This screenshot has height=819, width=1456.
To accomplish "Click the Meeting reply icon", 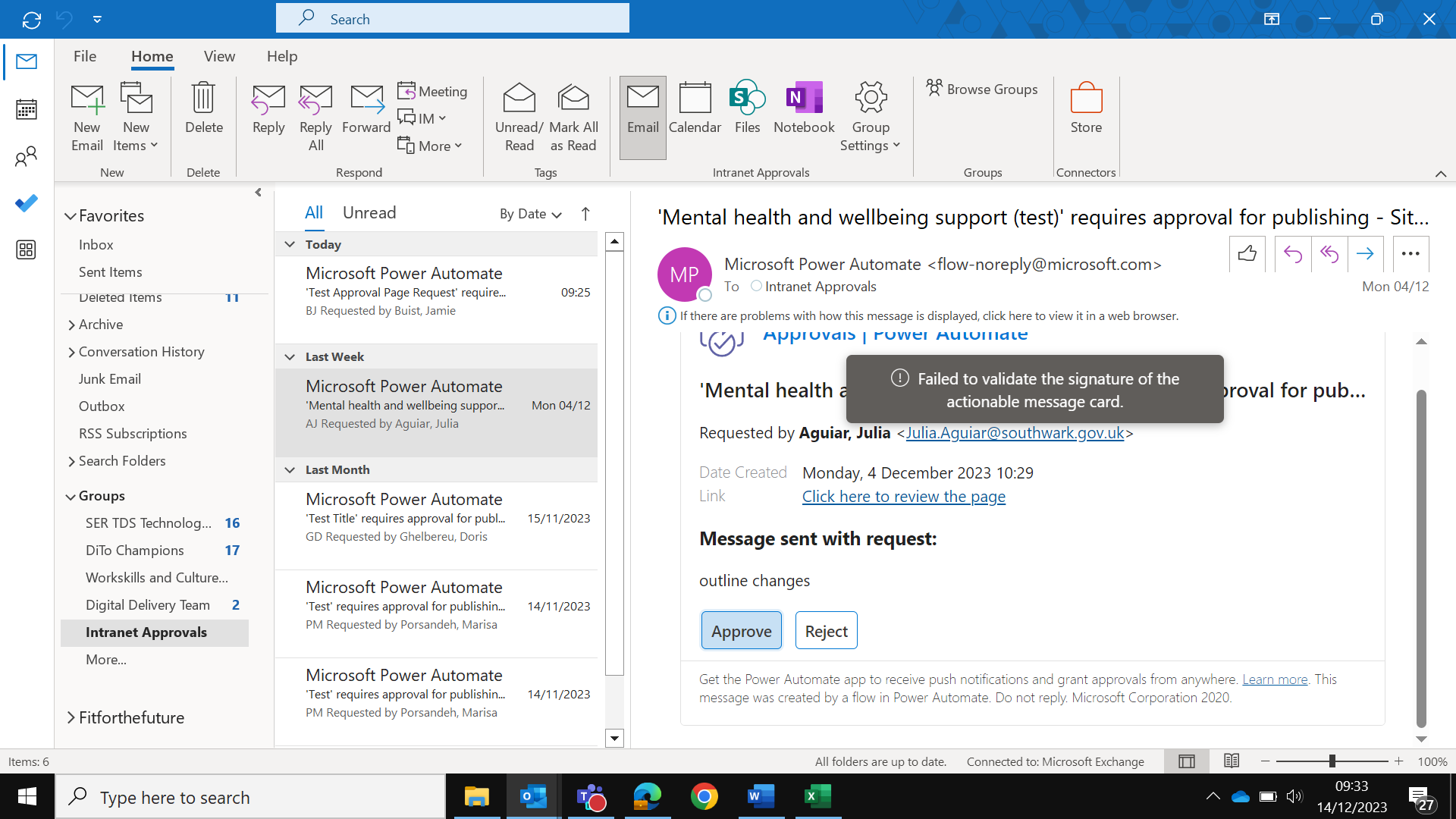I will [x=406, y=91].
